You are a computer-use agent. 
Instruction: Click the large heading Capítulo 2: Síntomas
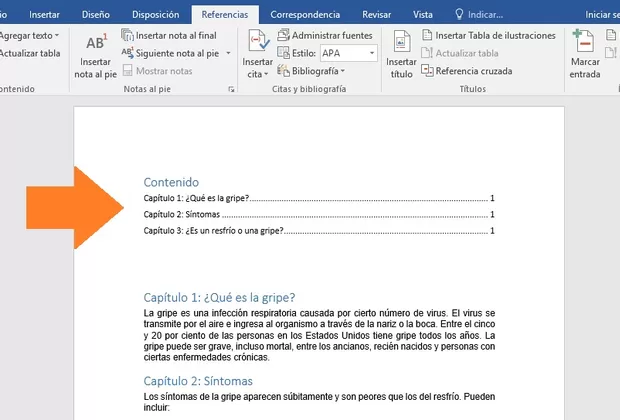click(x=198, y=381)
